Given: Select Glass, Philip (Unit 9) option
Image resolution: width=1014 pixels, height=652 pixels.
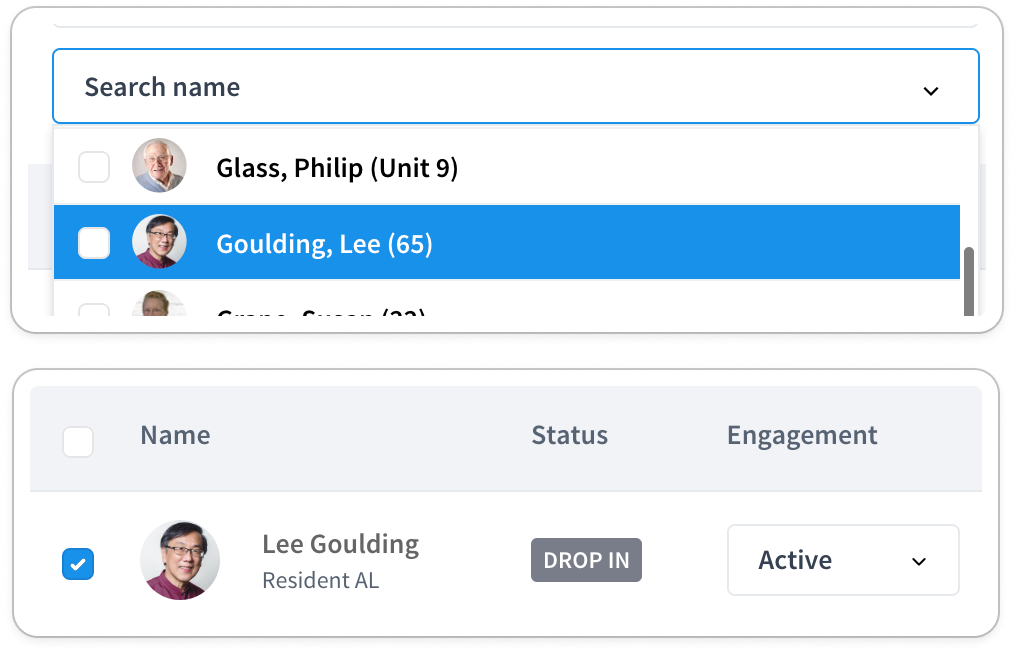Looking at the screenshot, I should 506,167.
